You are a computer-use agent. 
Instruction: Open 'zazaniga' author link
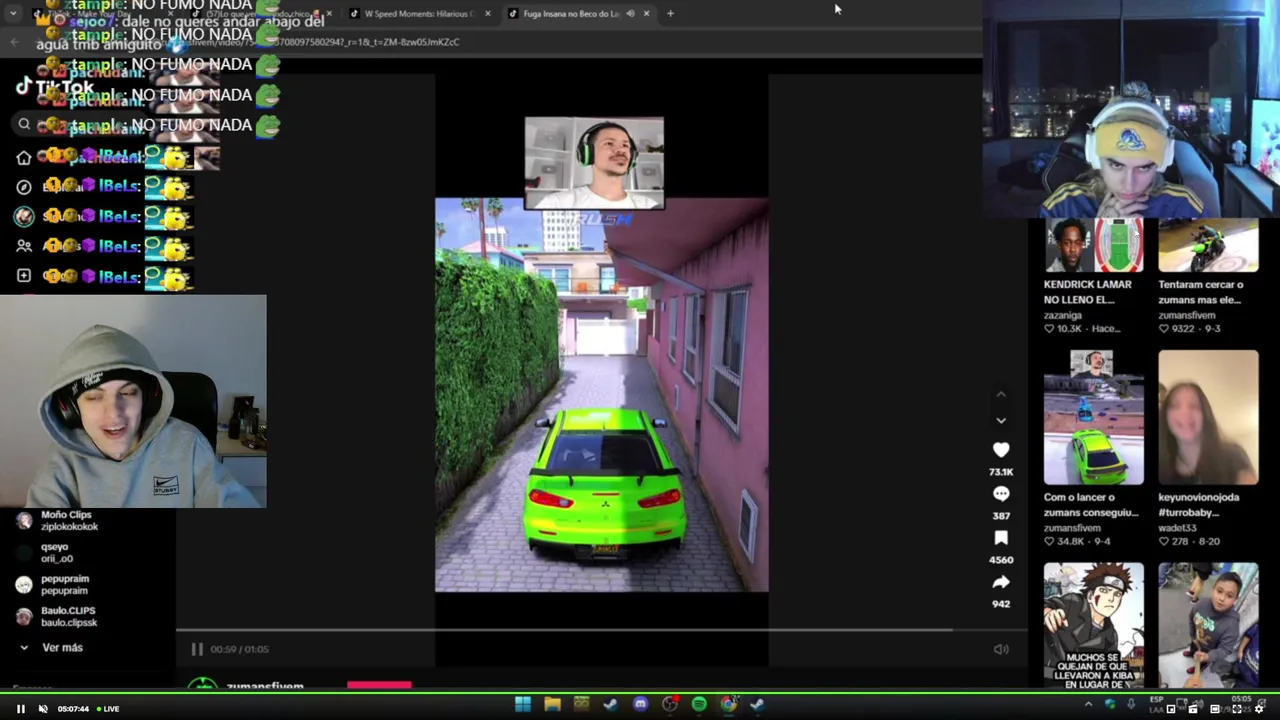1063,315
